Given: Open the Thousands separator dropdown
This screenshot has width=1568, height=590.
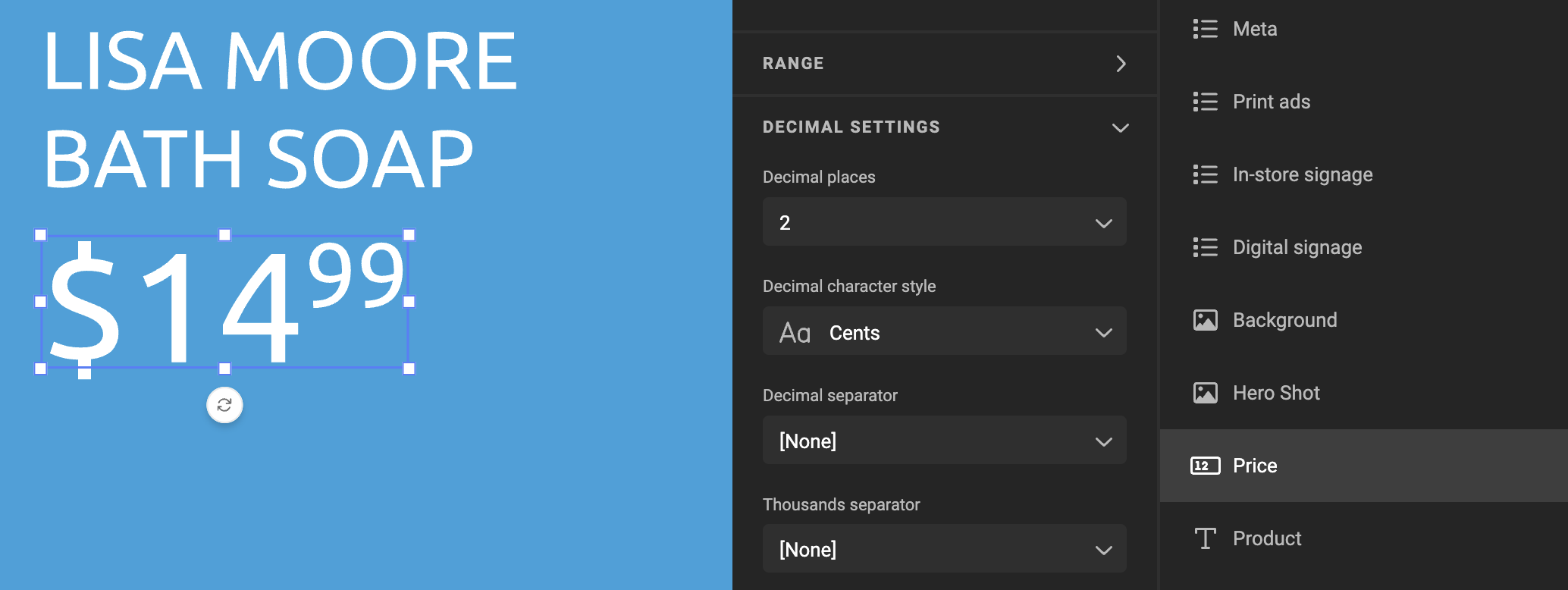Looking at the screenshot, I should 945,549.
